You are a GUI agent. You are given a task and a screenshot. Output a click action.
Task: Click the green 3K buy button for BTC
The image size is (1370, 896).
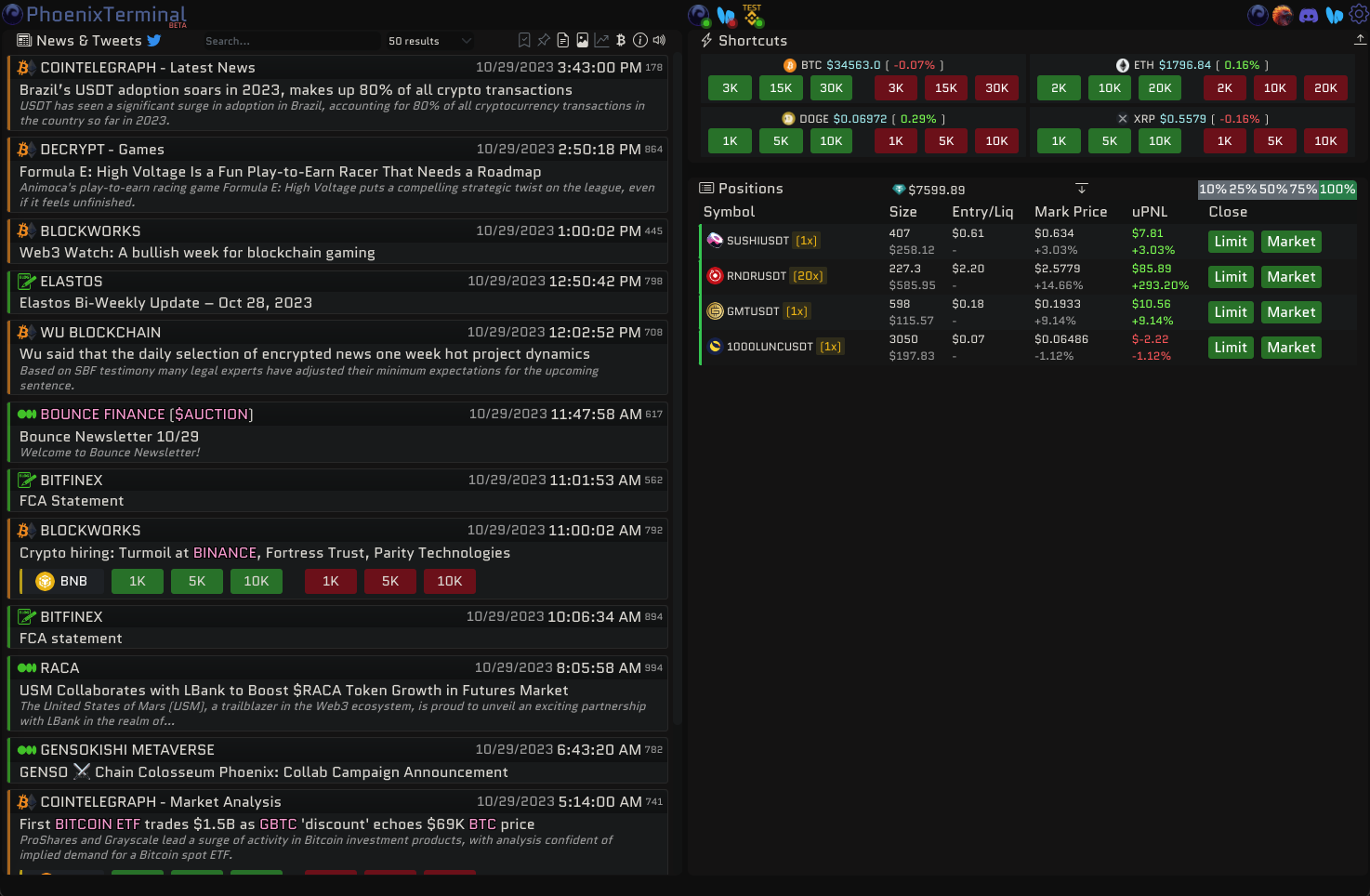(731, 87)
